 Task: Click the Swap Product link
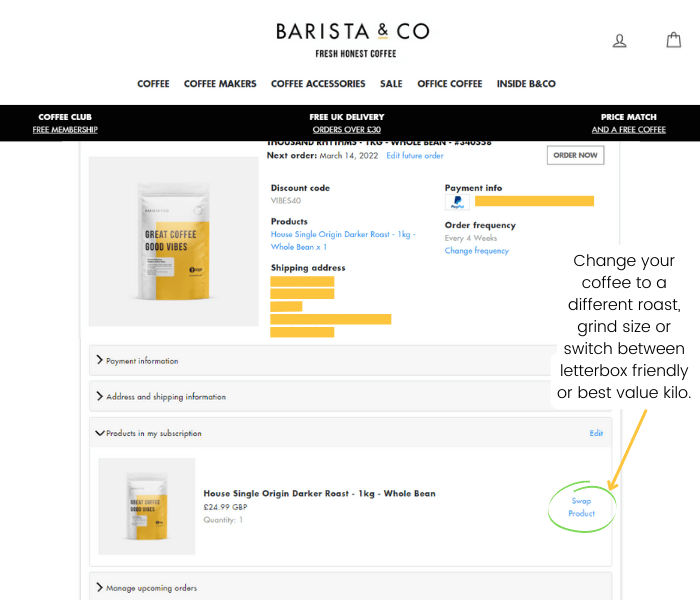click(581, 507)
